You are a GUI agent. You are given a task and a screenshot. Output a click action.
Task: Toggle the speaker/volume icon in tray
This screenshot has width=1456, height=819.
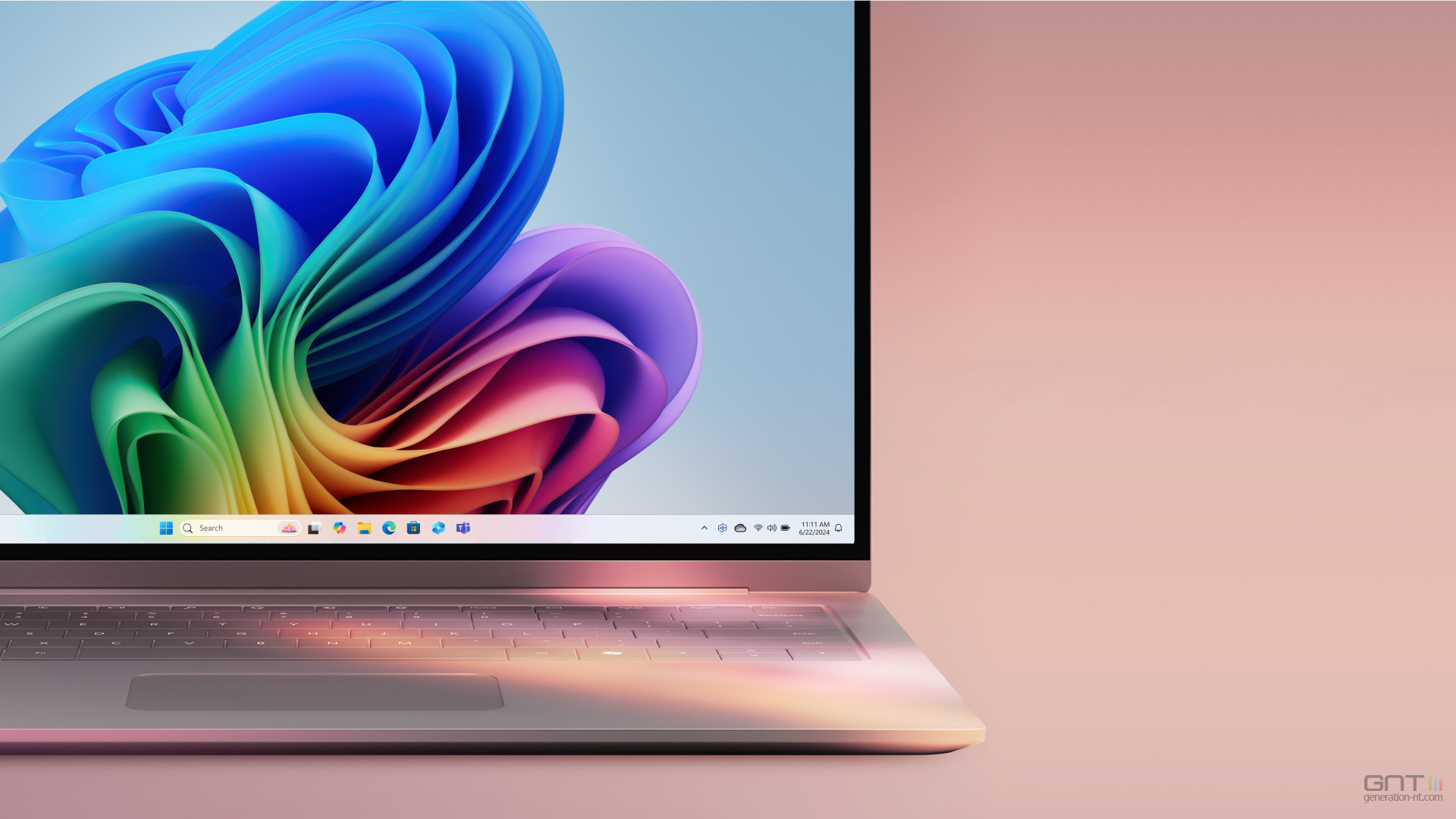771,528
